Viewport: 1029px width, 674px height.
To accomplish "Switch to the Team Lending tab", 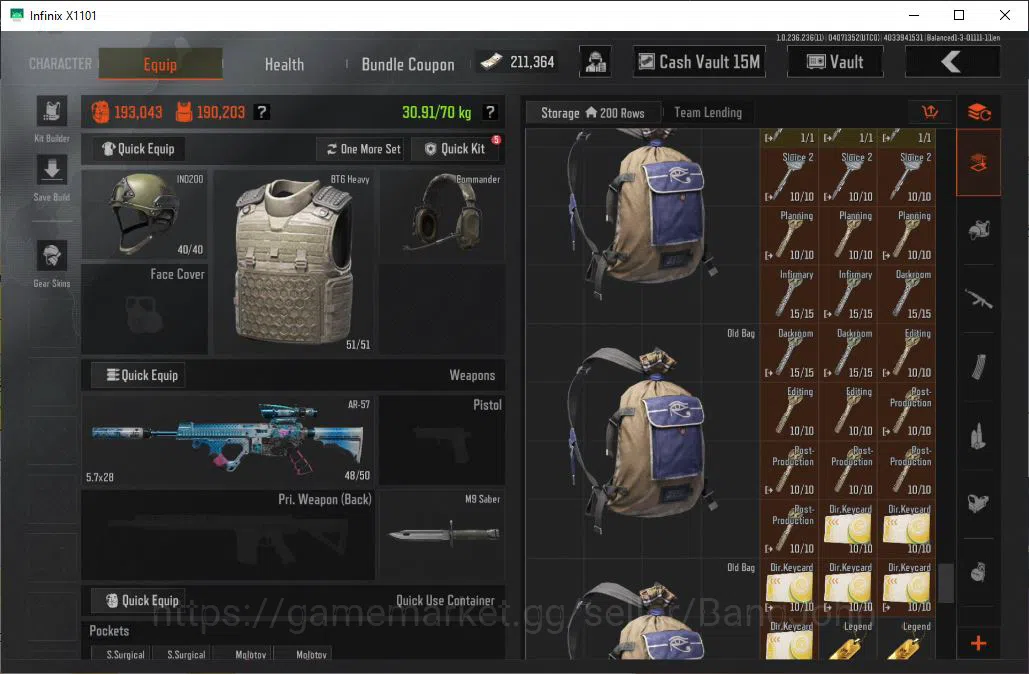I will tap(708, 113).
